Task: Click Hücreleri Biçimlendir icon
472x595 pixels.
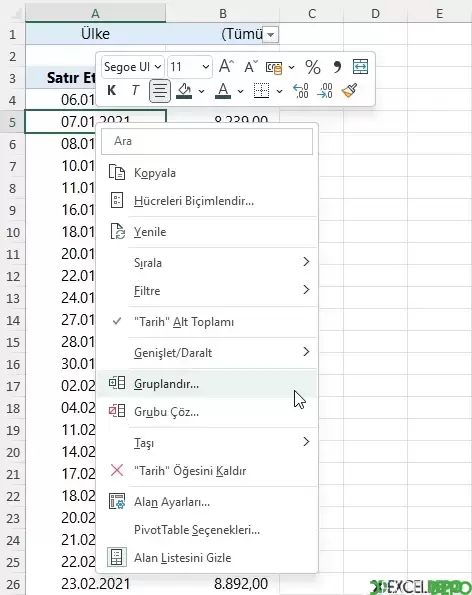Action: [117, 200]
